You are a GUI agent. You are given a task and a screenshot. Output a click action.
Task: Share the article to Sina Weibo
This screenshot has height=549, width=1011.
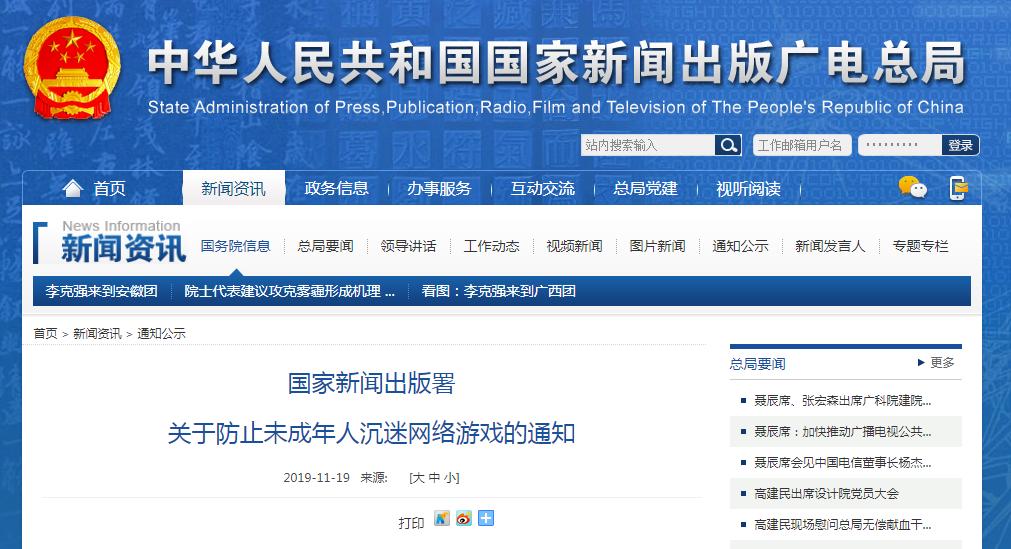click(x=464, y=518)
